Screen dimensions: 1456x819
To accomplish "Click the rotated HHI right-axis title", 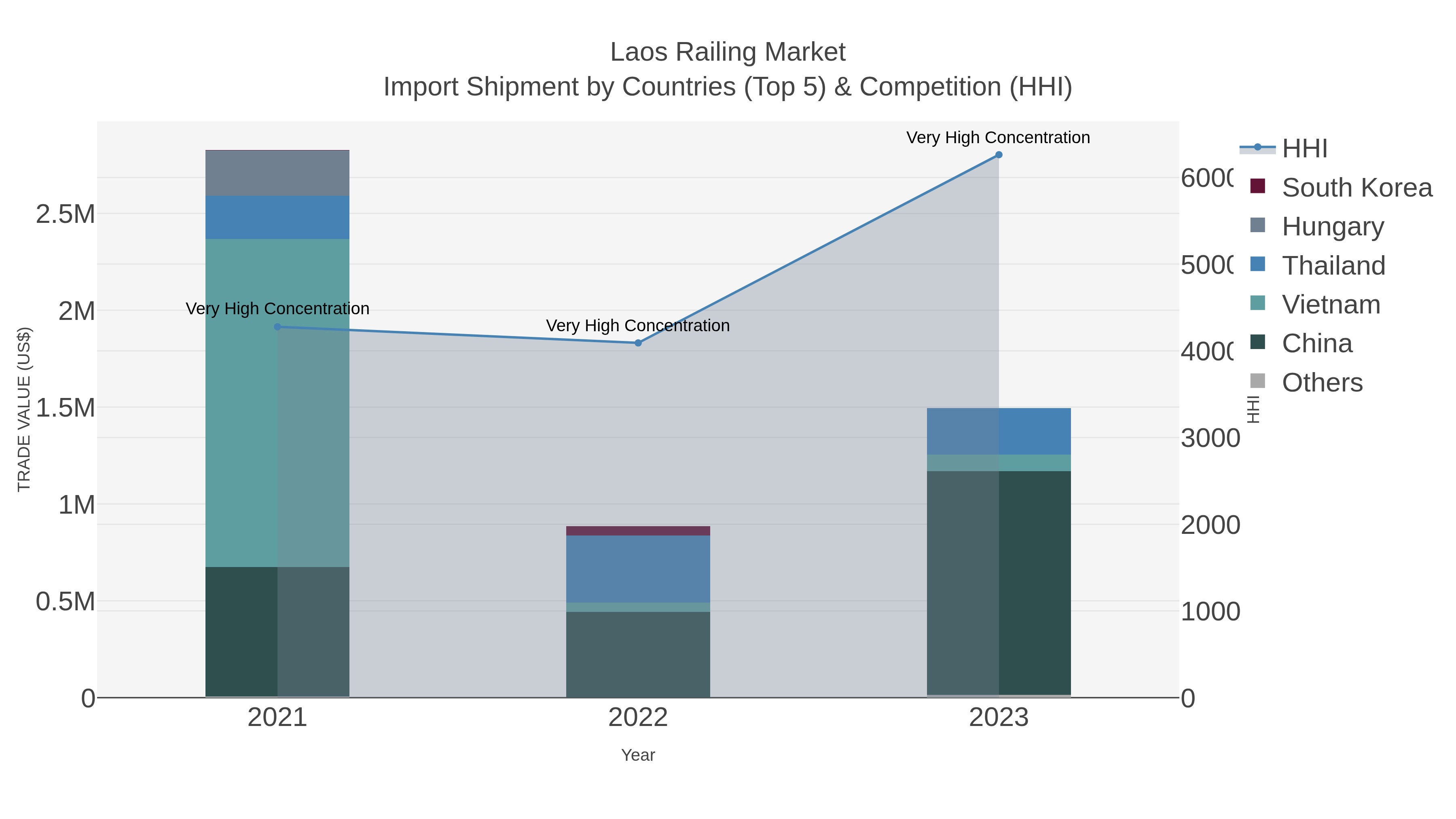I will coord(1253,409).
